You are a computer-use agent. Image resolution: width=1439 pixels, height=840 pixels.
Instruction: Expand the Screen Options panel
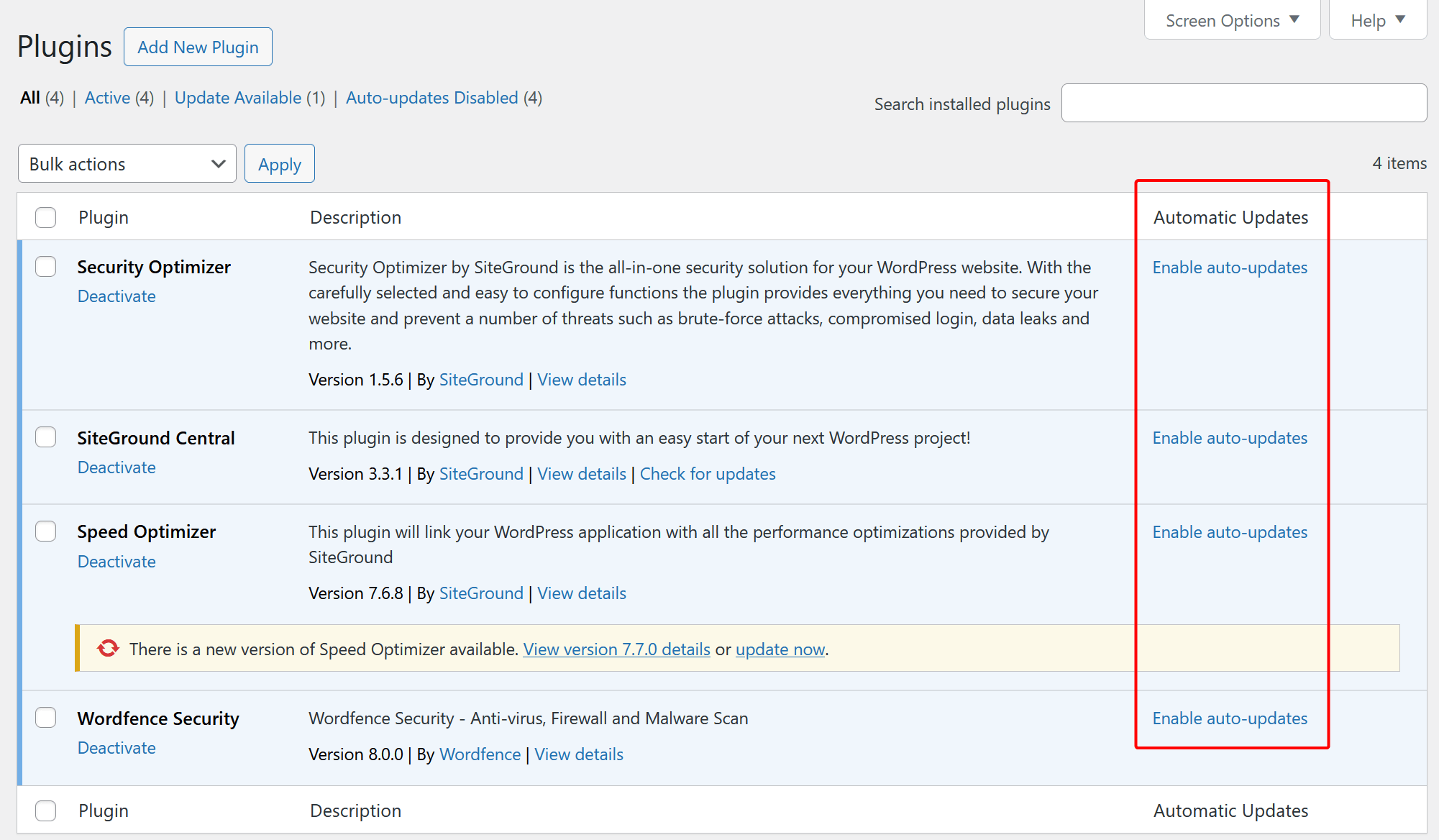coord(1231,20)
